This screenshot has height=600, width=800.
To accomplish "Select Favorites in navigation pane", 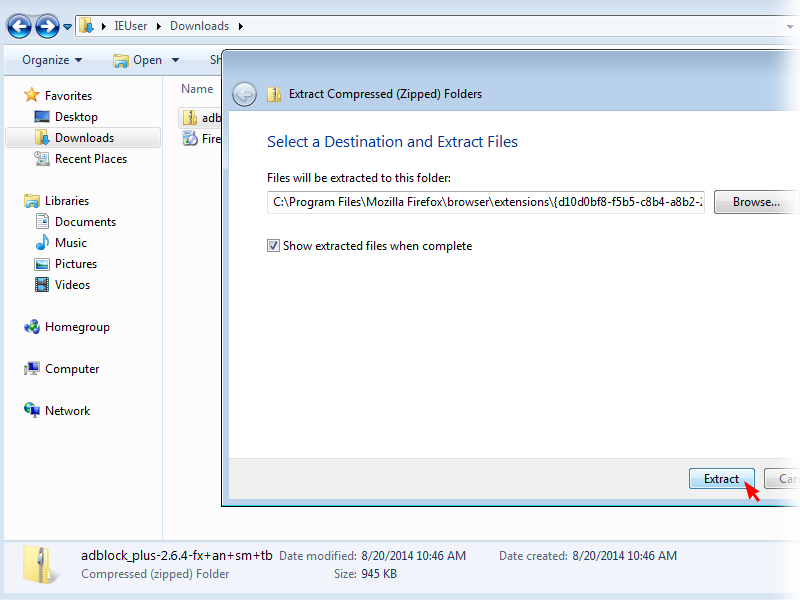I will tap(68, 95).
